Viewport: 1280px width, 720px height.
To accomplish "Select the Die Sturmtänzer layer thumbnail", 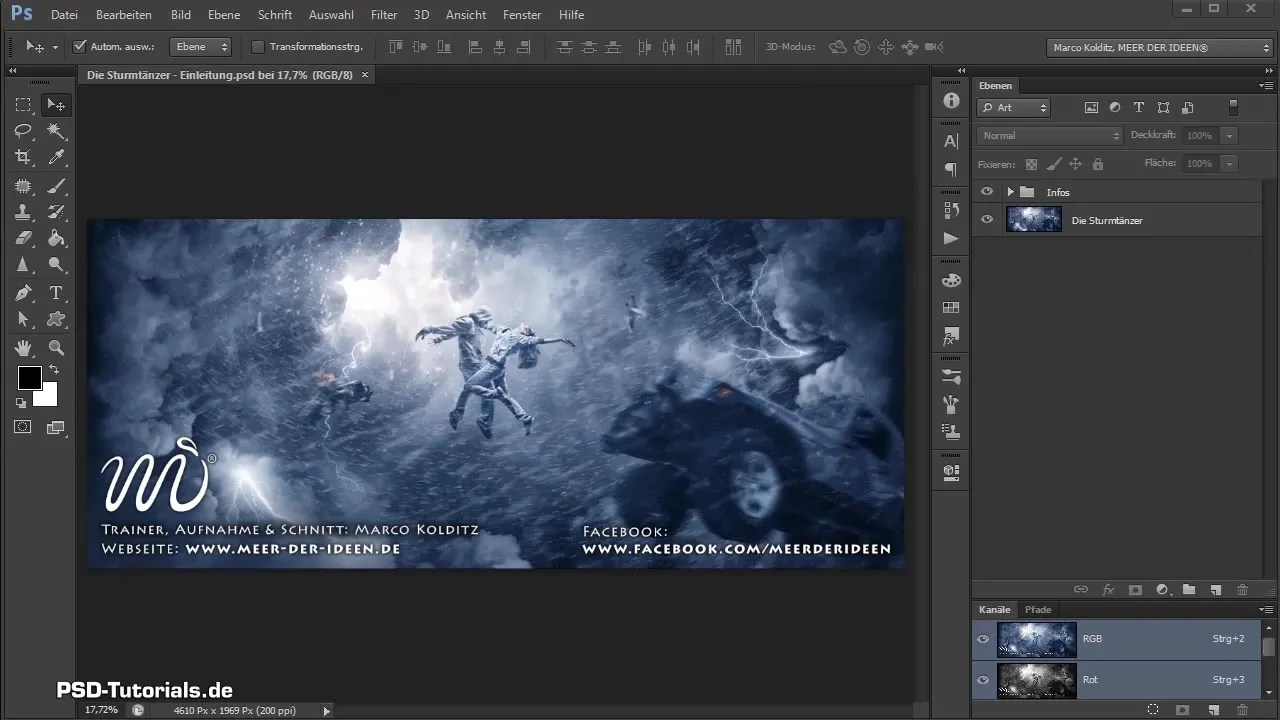I will 1034,220.
